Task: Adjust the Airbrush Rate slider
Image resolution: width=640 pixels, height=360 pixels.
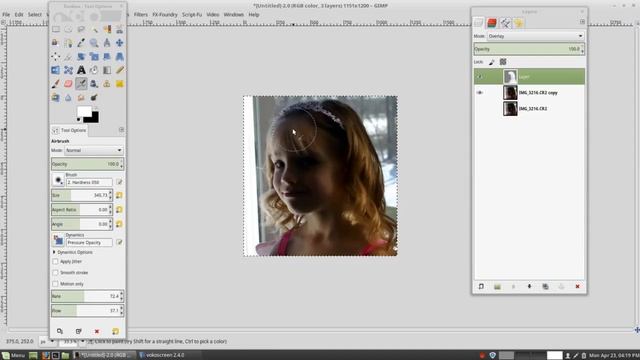Action: tap(87, 296)
